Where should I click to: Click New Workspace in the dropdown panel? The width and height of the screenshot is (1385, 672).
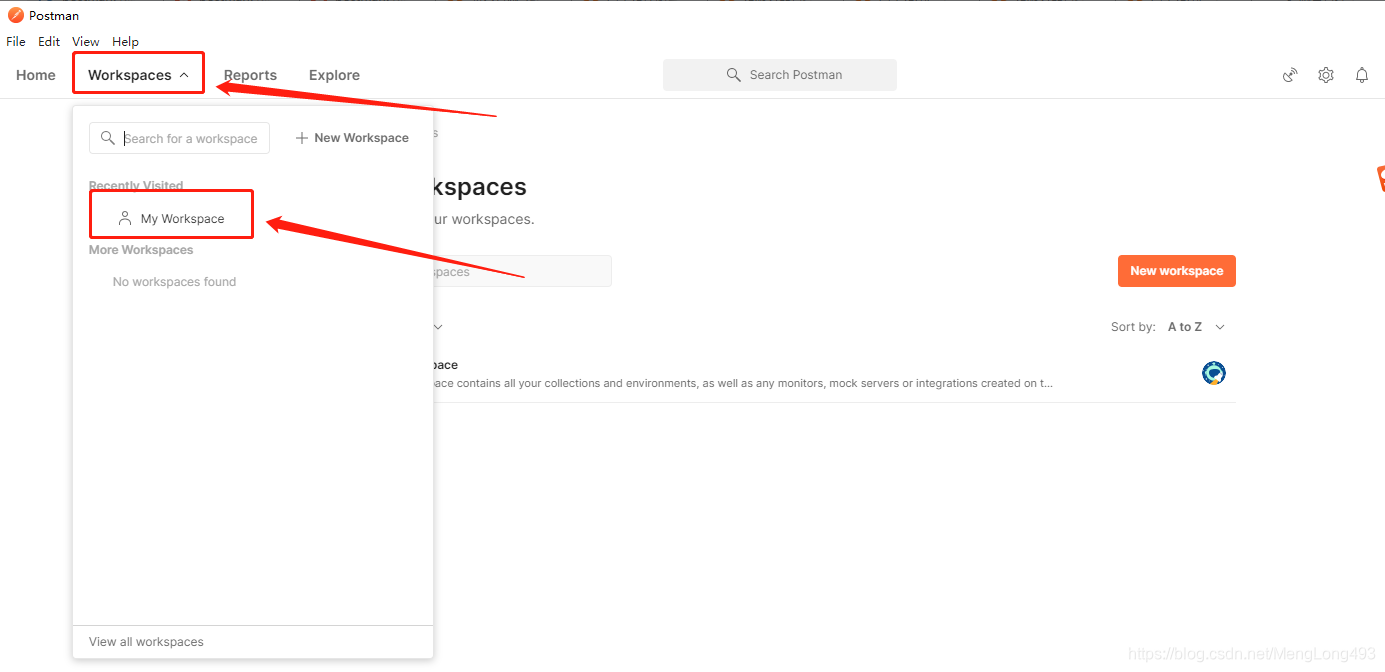coord(352,138)
